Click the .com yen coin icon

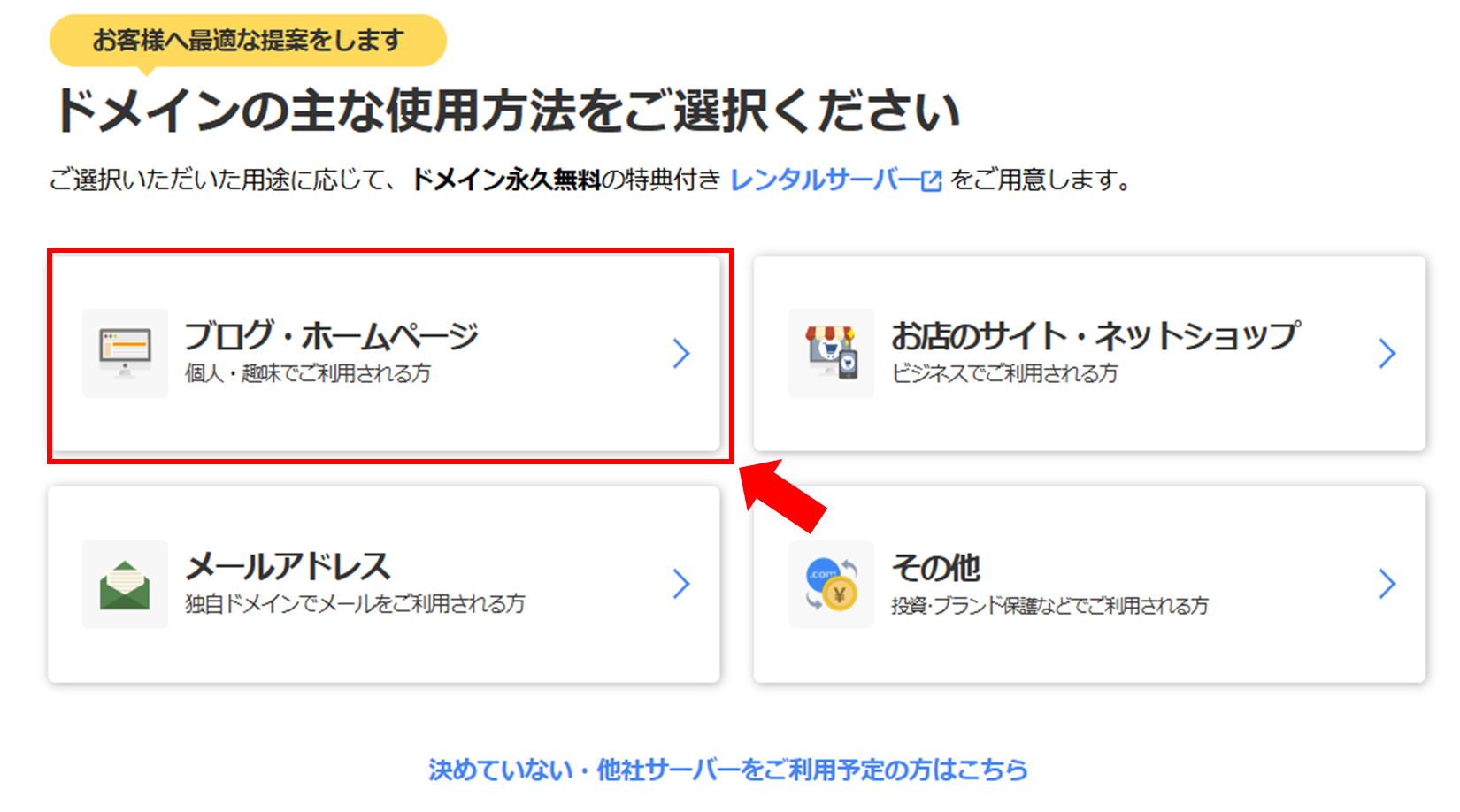[831, 584]
